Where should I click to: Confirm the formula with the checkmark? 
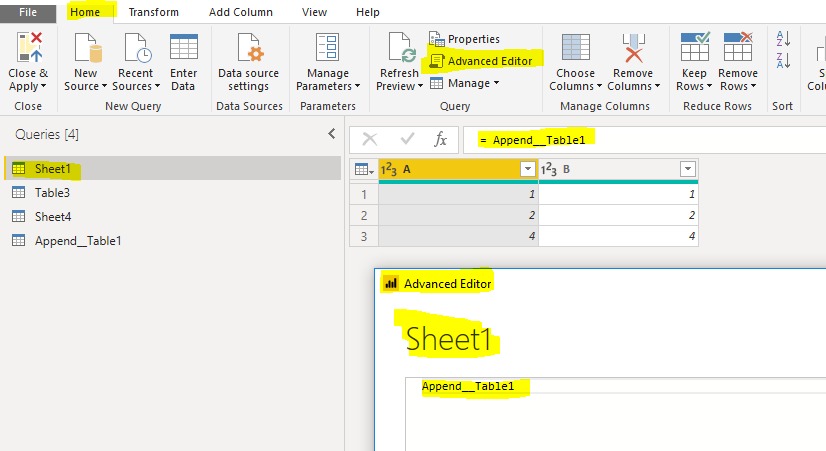pos(407,139)
